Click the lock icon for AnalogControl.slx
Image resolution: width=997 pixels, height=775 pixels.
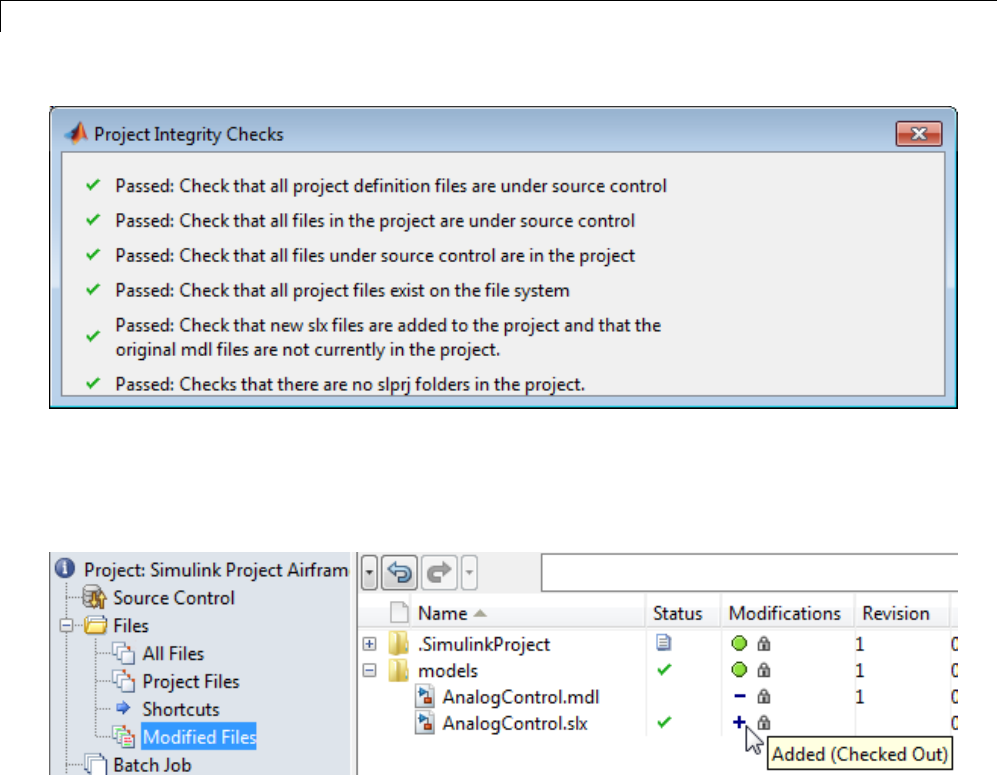(764, 722)
